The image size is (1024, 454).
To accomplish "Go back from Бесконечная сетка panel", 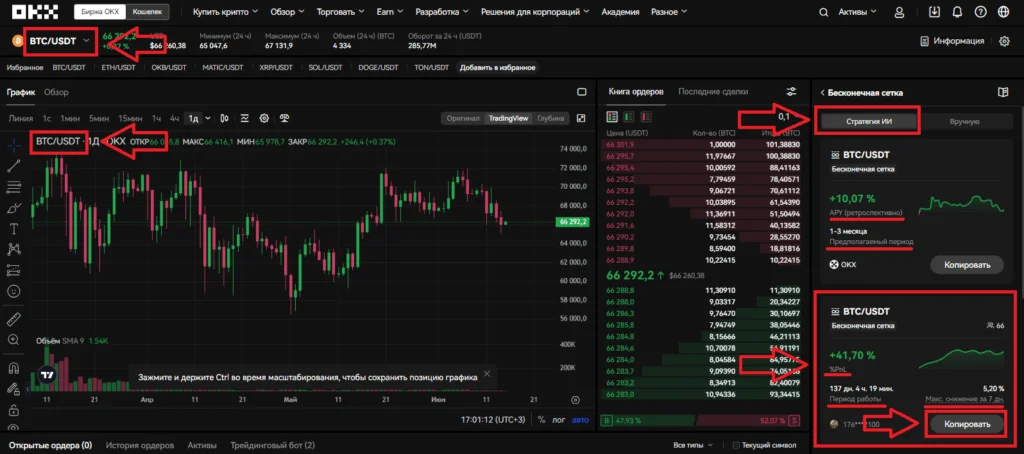I will pyautogui.click(x=823, y=93).
